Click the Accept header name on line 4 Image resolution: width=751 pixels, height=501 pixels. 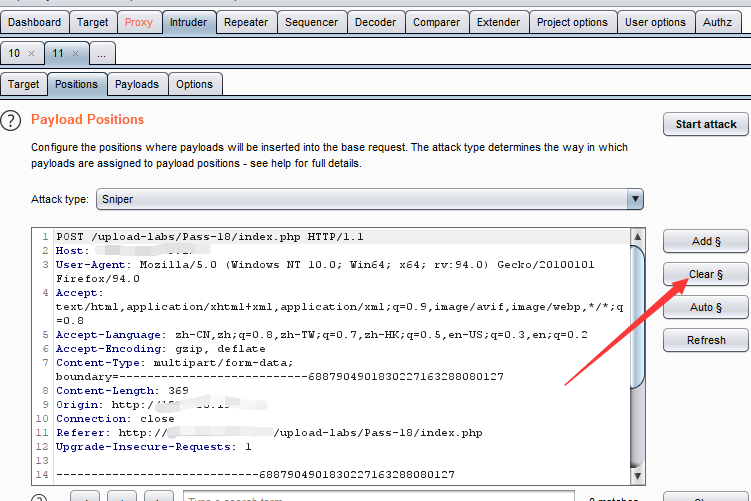point(79,293)
